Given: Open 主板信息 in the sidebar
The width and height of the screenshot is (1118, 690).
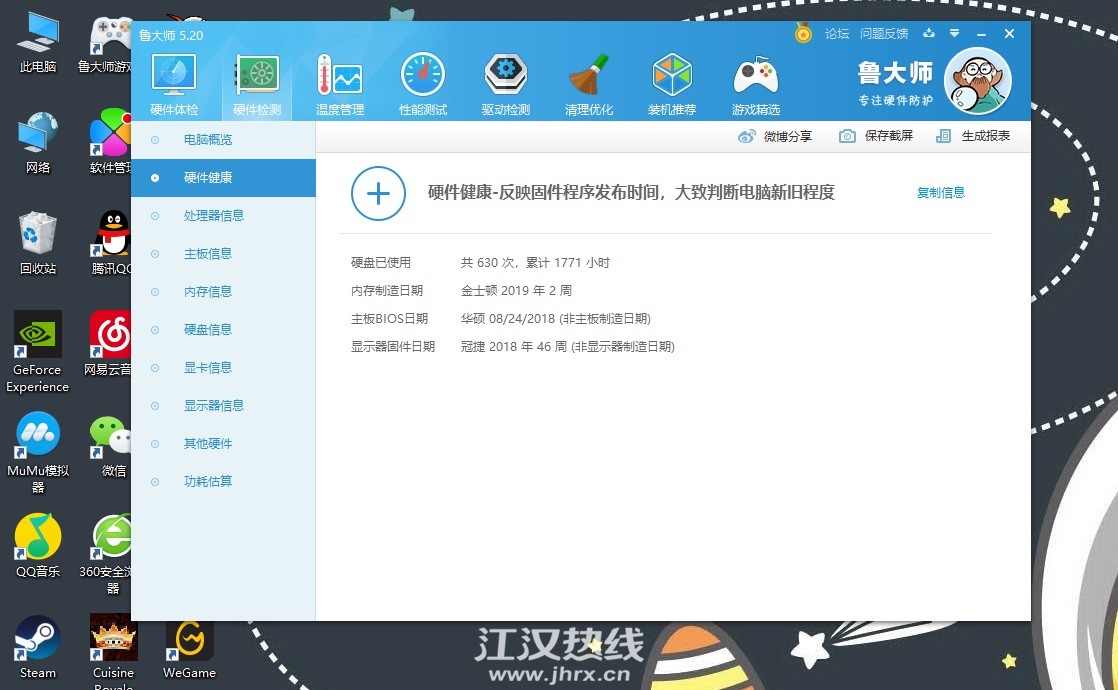Looking at the screenshot, I should (223, 254).
